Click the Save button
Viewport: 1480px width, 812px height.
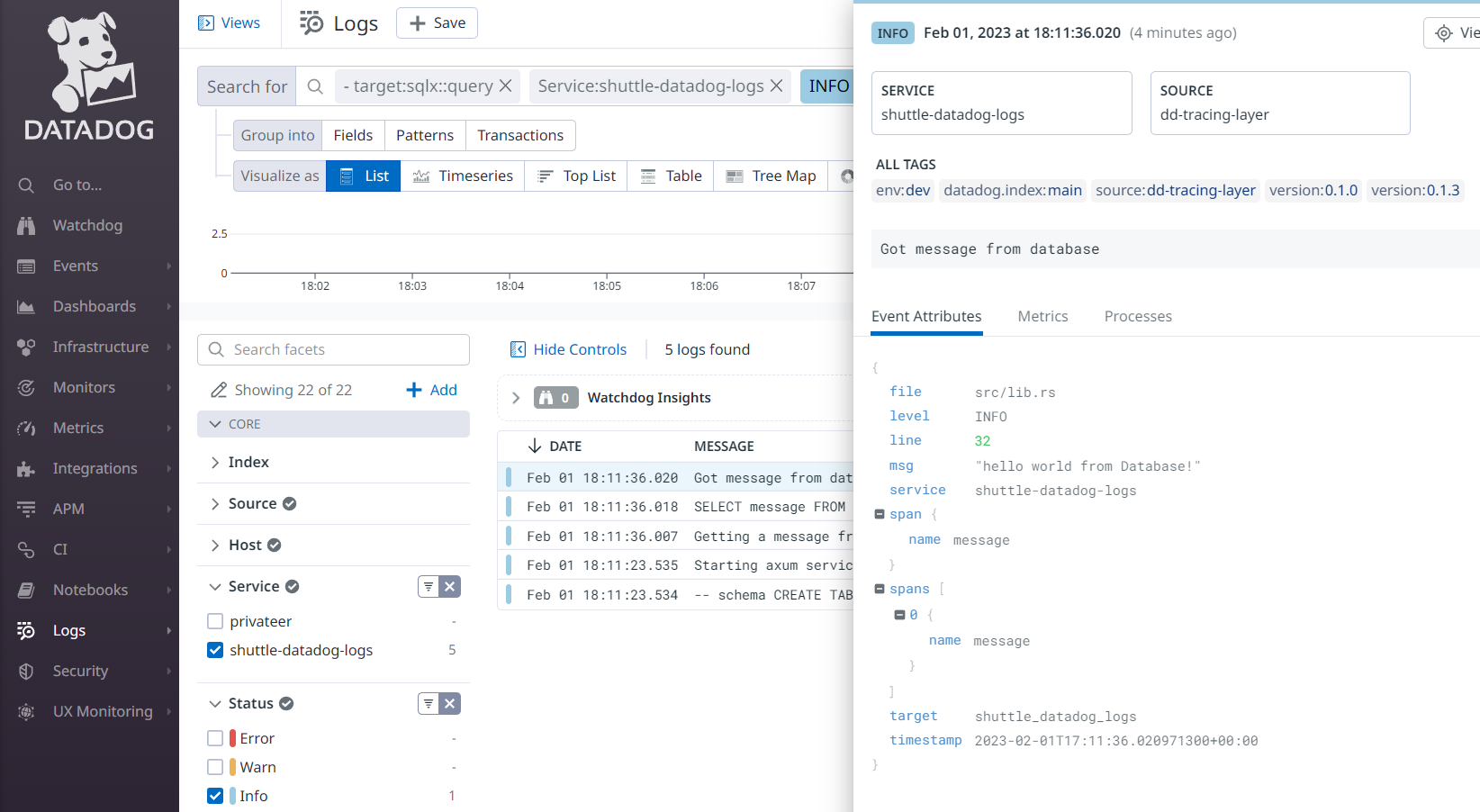click(437, 23)
